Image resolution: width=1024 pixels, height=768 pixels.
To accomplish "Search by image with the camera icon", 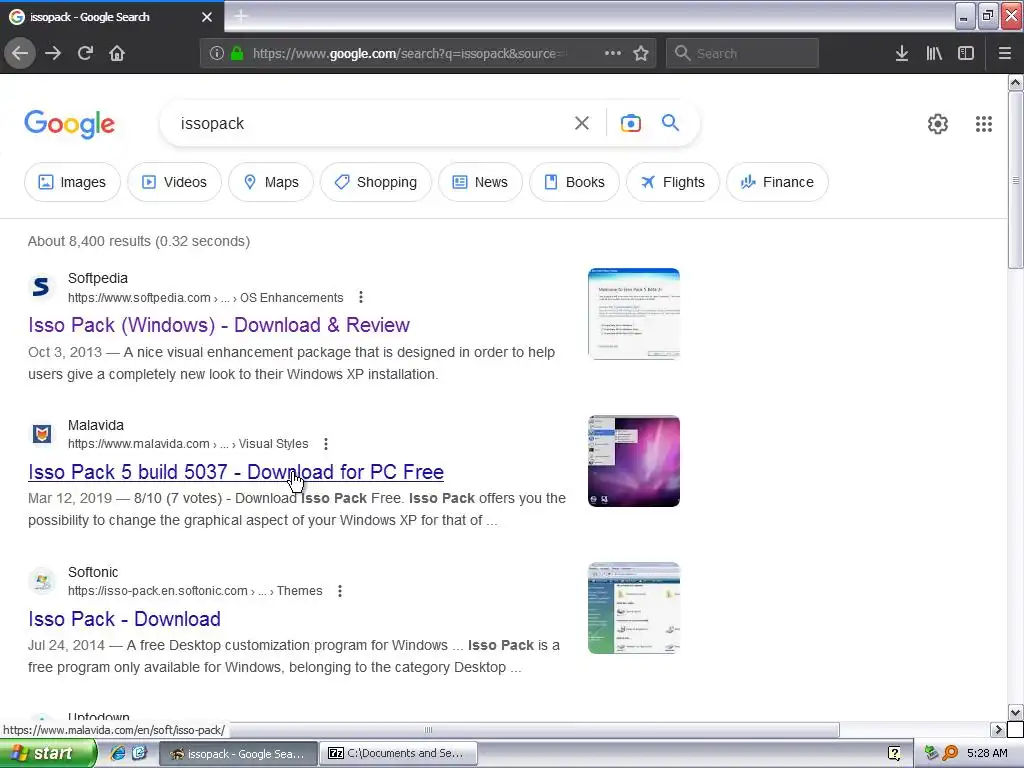I will (631, 123).
